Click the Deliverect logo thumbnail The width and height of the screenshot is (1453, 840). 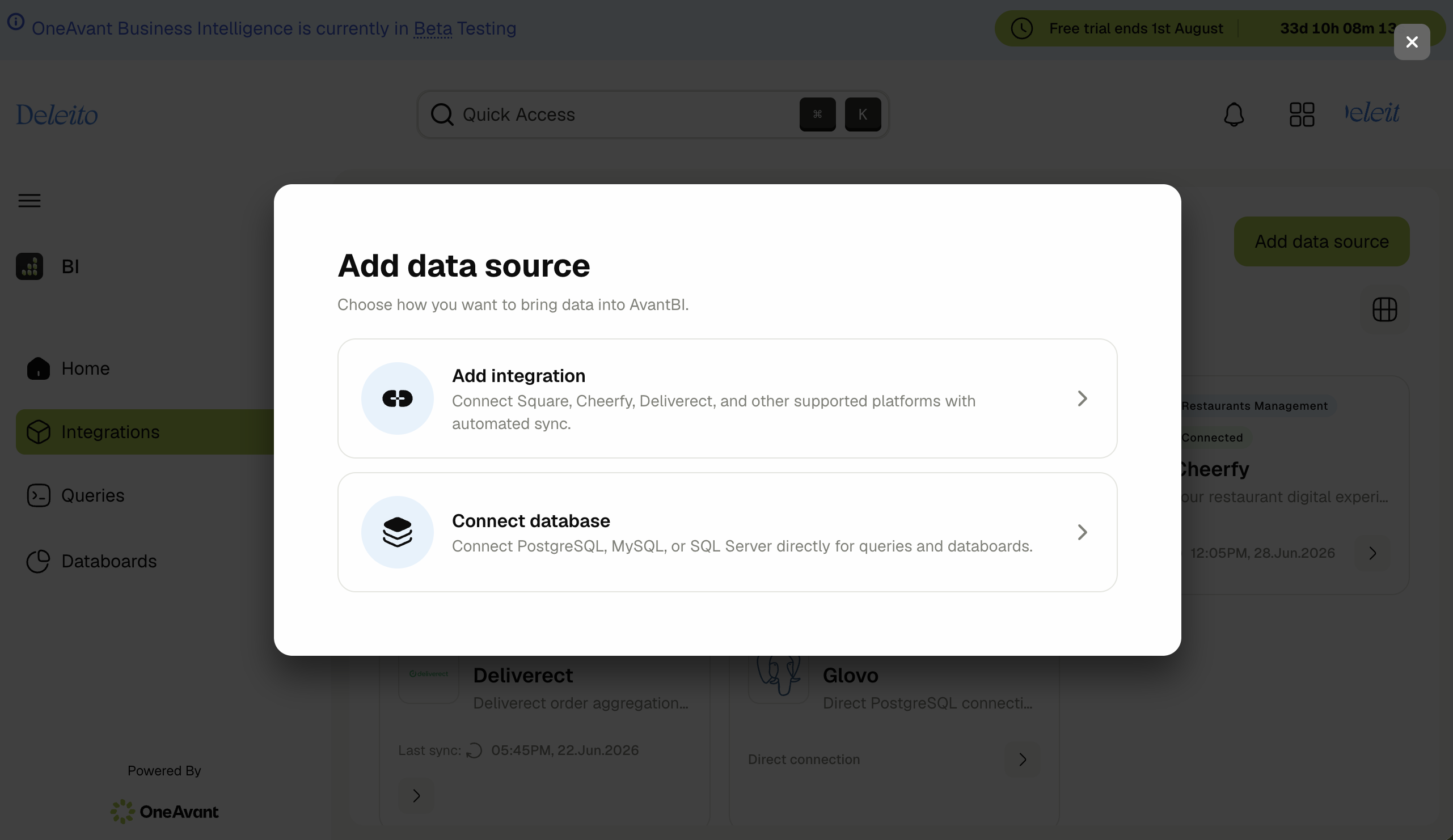point(428,673)
